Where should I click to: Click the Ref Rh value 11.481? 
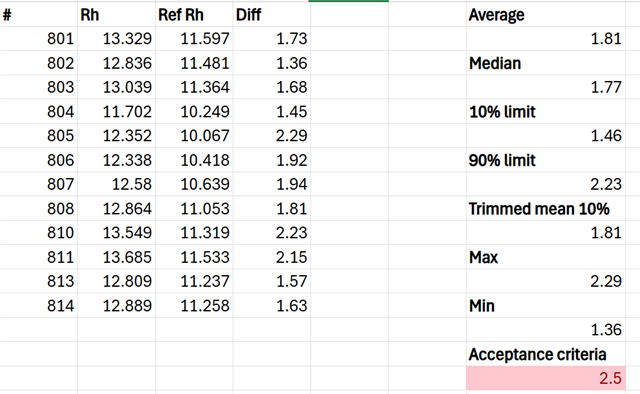[194, 63]
